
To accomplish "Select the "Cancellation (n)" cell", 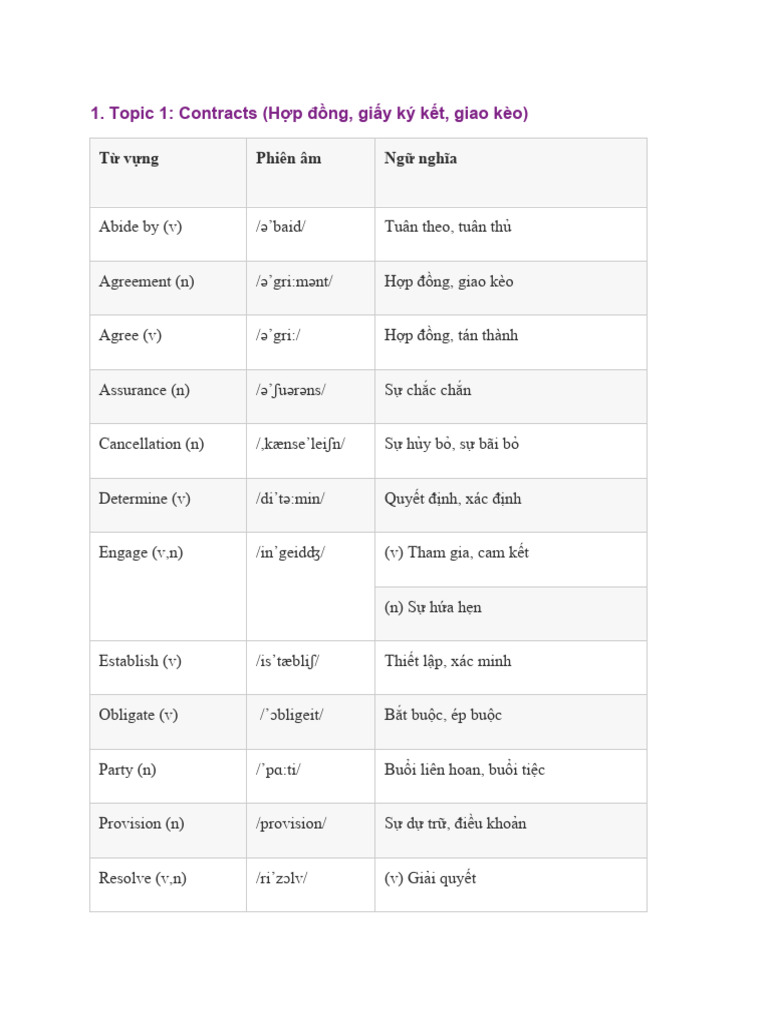I will 151,444.
